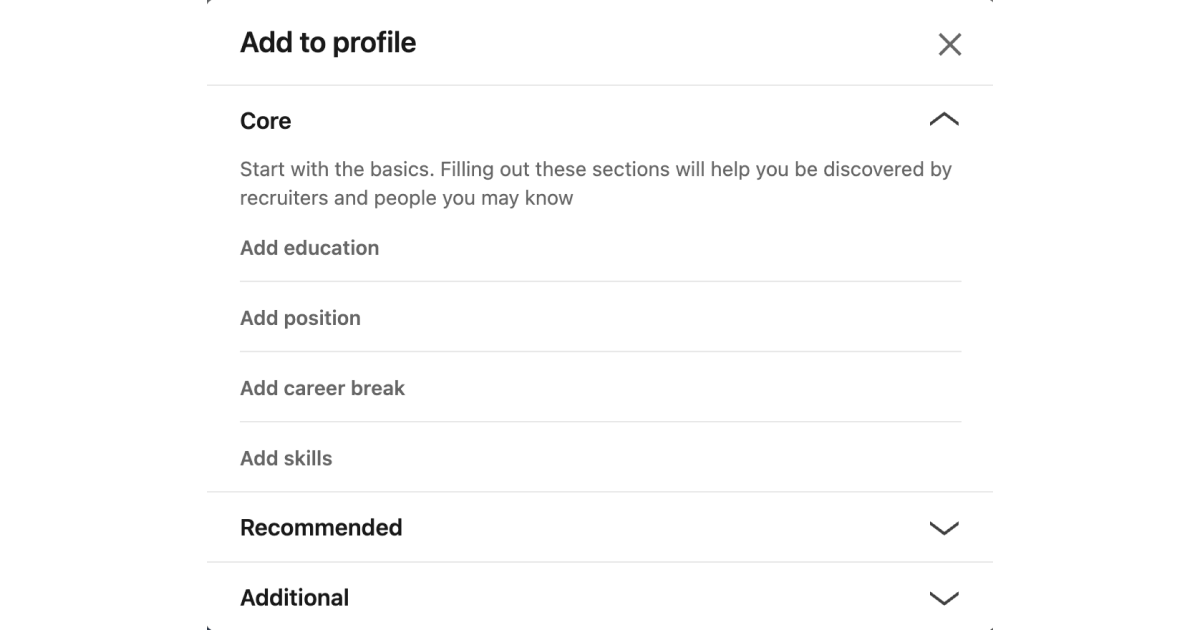Click the Recommended header label
The width and height of the screenshot is (1200, 630).
pos(320,527)
